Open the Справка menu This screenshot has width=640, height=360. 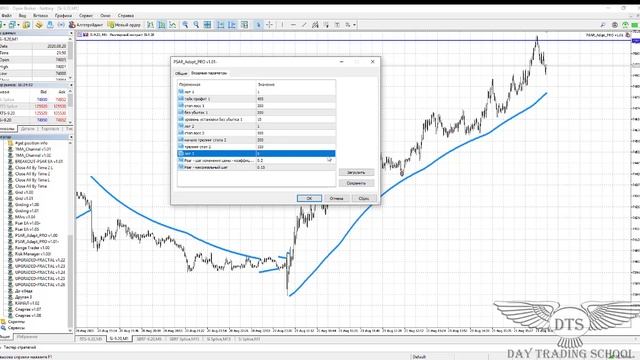tap(125, 16)
